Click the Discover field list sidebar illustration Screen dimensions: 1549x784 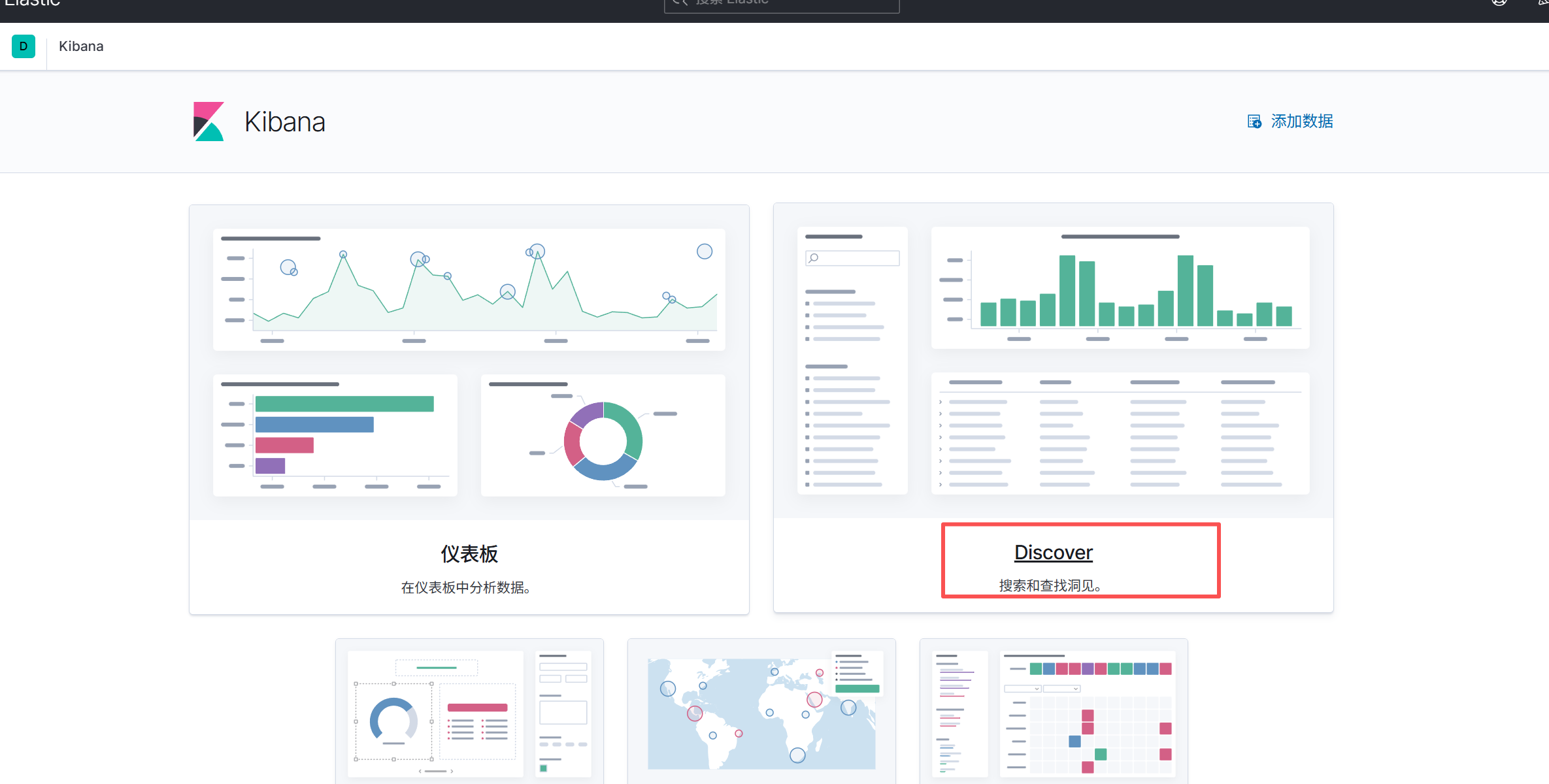click(852, 361)
